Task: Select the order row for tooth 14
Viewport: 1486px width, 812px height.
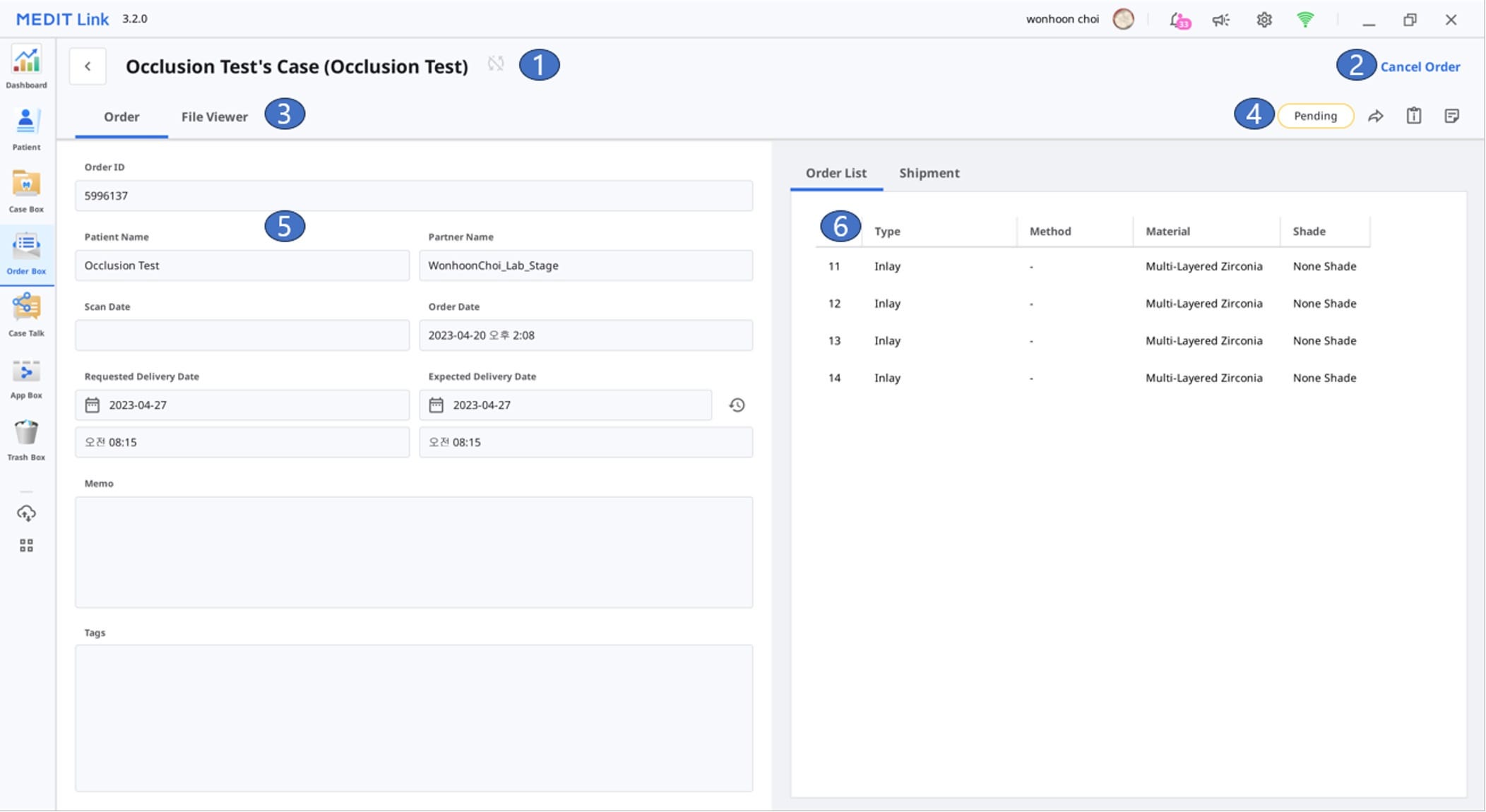Action: pyautogui.click(x=1093, y=378)
